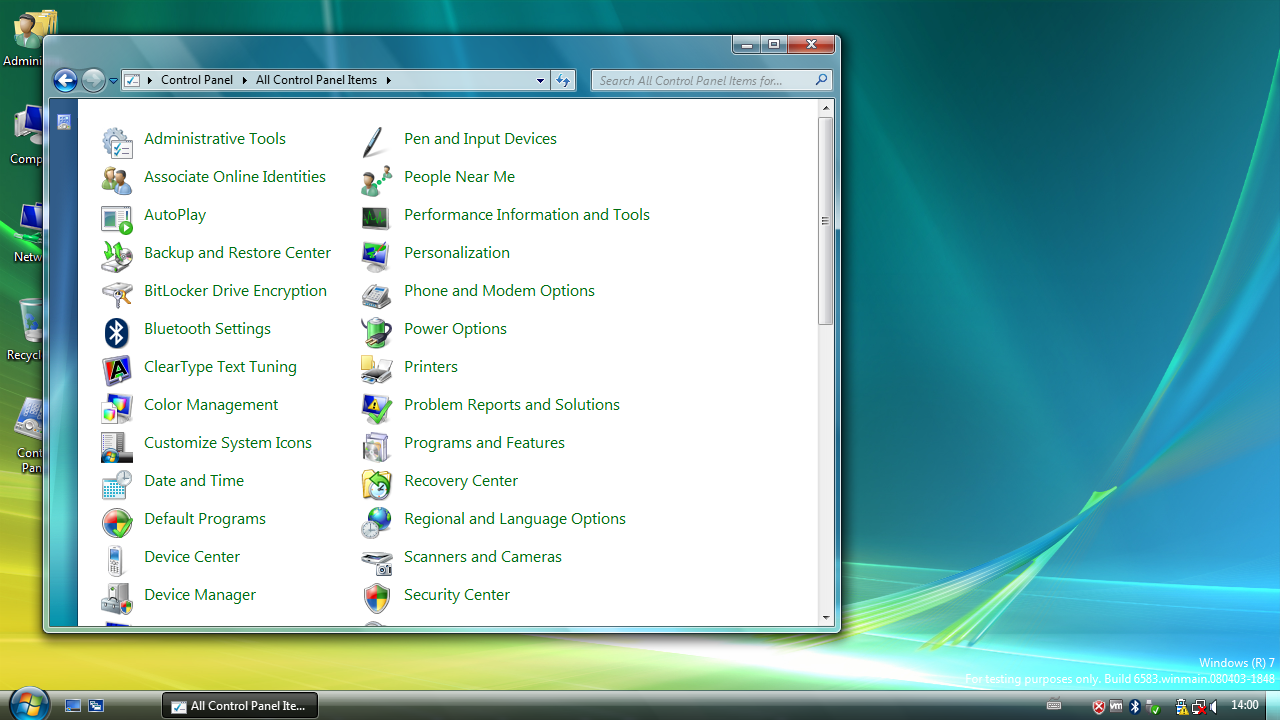Screen dimensions: 1280x720
Task: Open the Associate Online Identities link
Action: coord(235,177)
